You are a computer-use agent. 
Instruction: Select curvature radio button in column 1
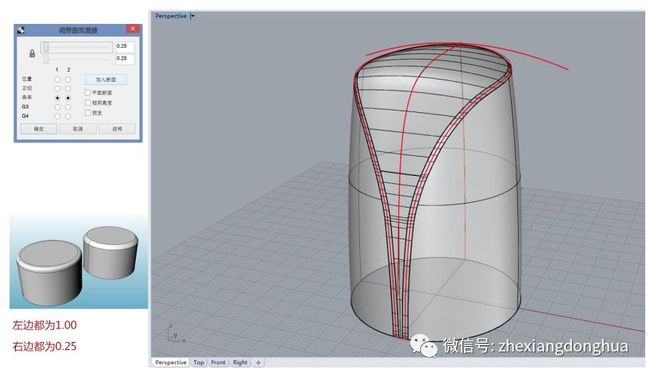pyautogui.click(x=58, y=98)
